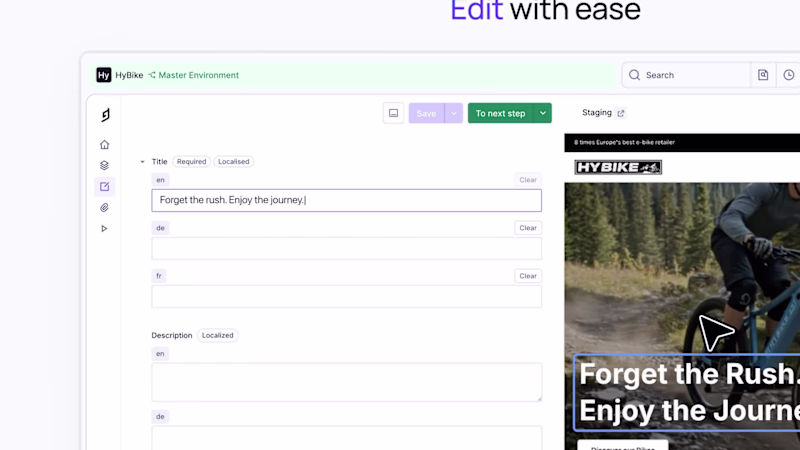Image resolution: width=800 pixels, height=450 pixels.
Task: Click the Localised tag on Title
Action: pyautogui.click(x=234, y=162)
